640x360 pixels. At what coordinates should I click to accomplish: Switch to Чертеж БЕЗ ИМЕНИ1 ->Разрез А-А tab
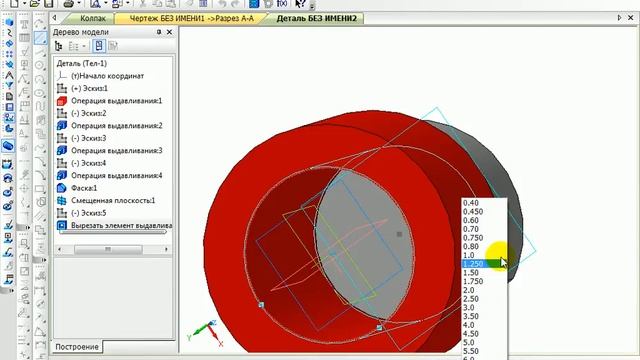191,18
